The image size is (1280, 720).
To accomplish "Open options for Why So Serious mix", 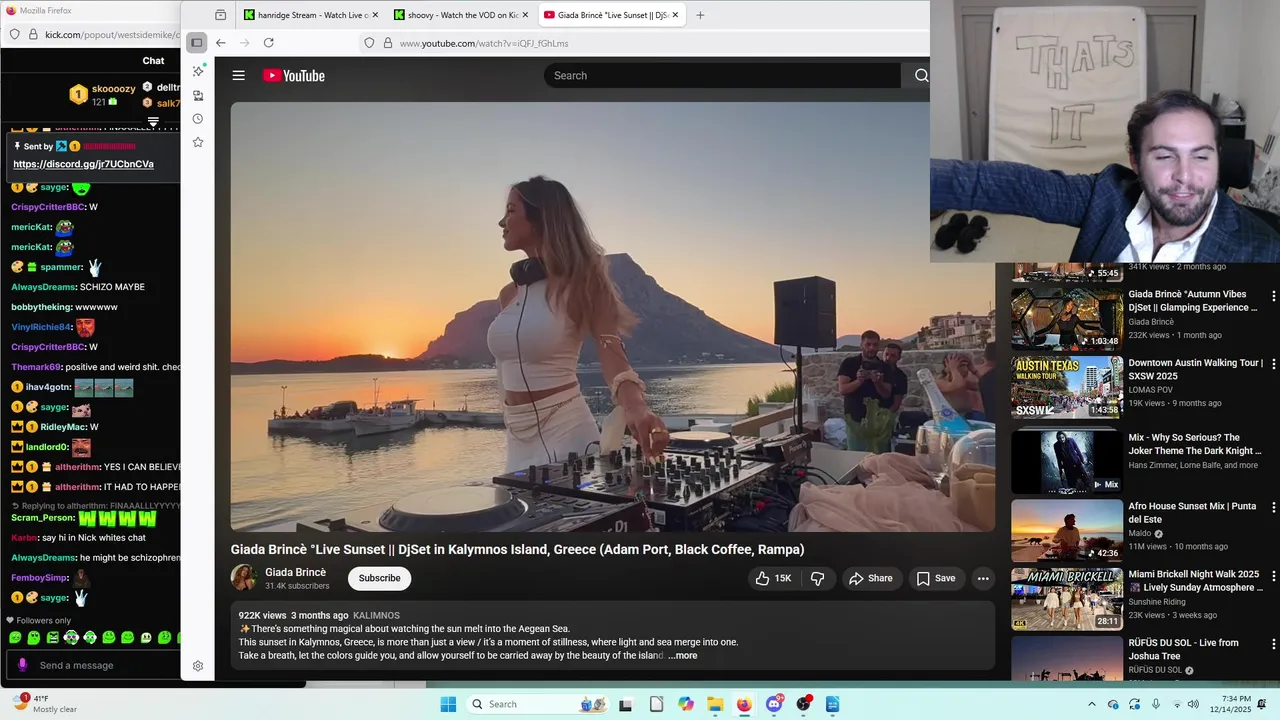I will 1273,439.
